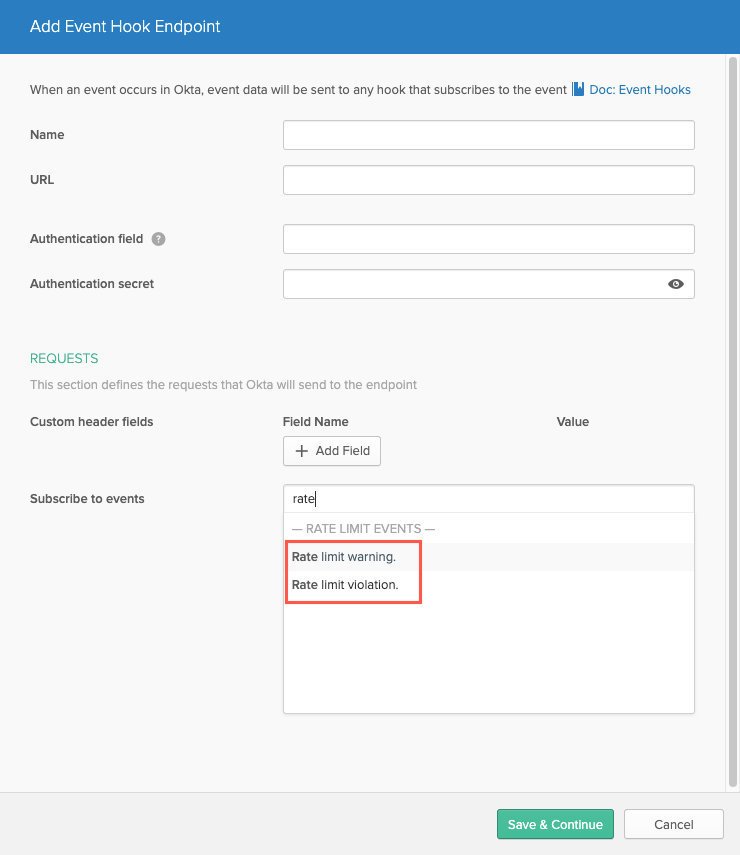The width and height of the screenshot is (740, 855).
Task: Click the Add Field button
Action: (332, 451)
